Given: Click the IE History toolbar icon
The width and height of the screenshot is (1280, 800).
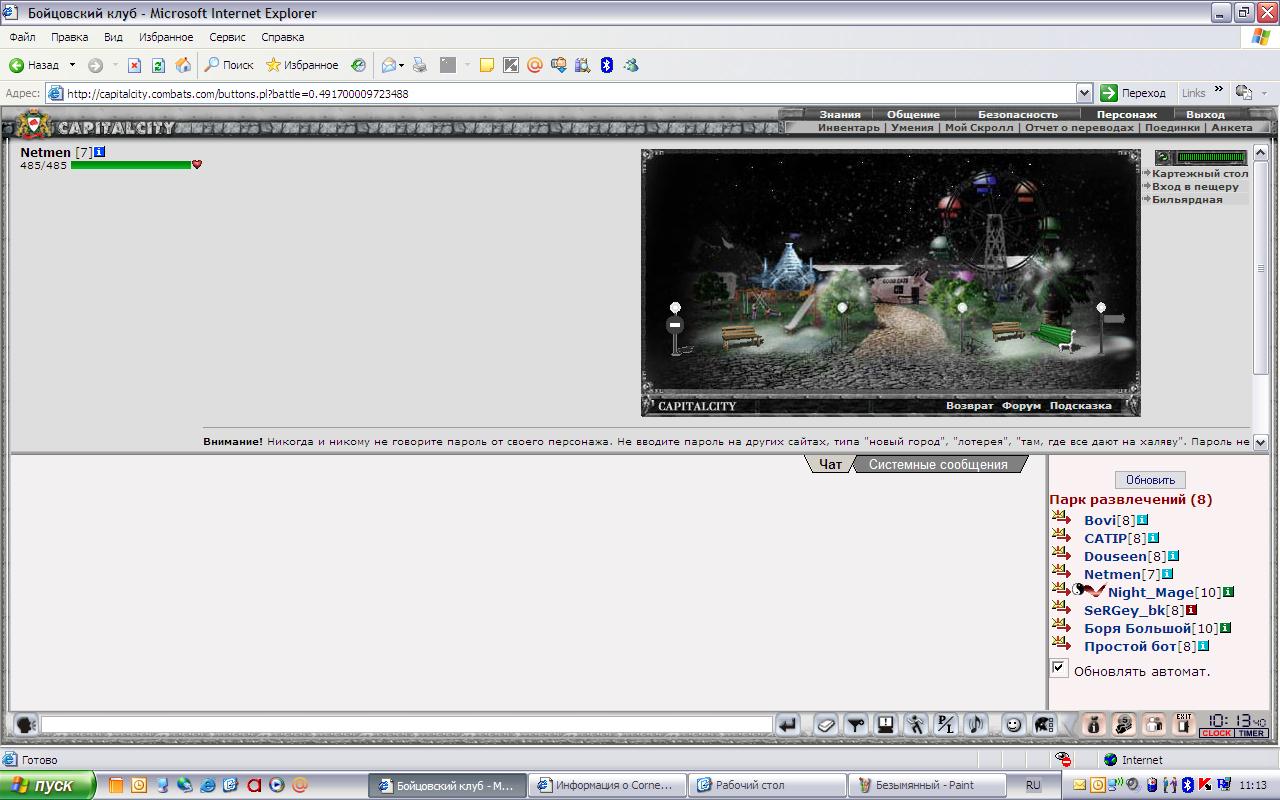Looking at the screenshot, I should click(x=357, y=65).
